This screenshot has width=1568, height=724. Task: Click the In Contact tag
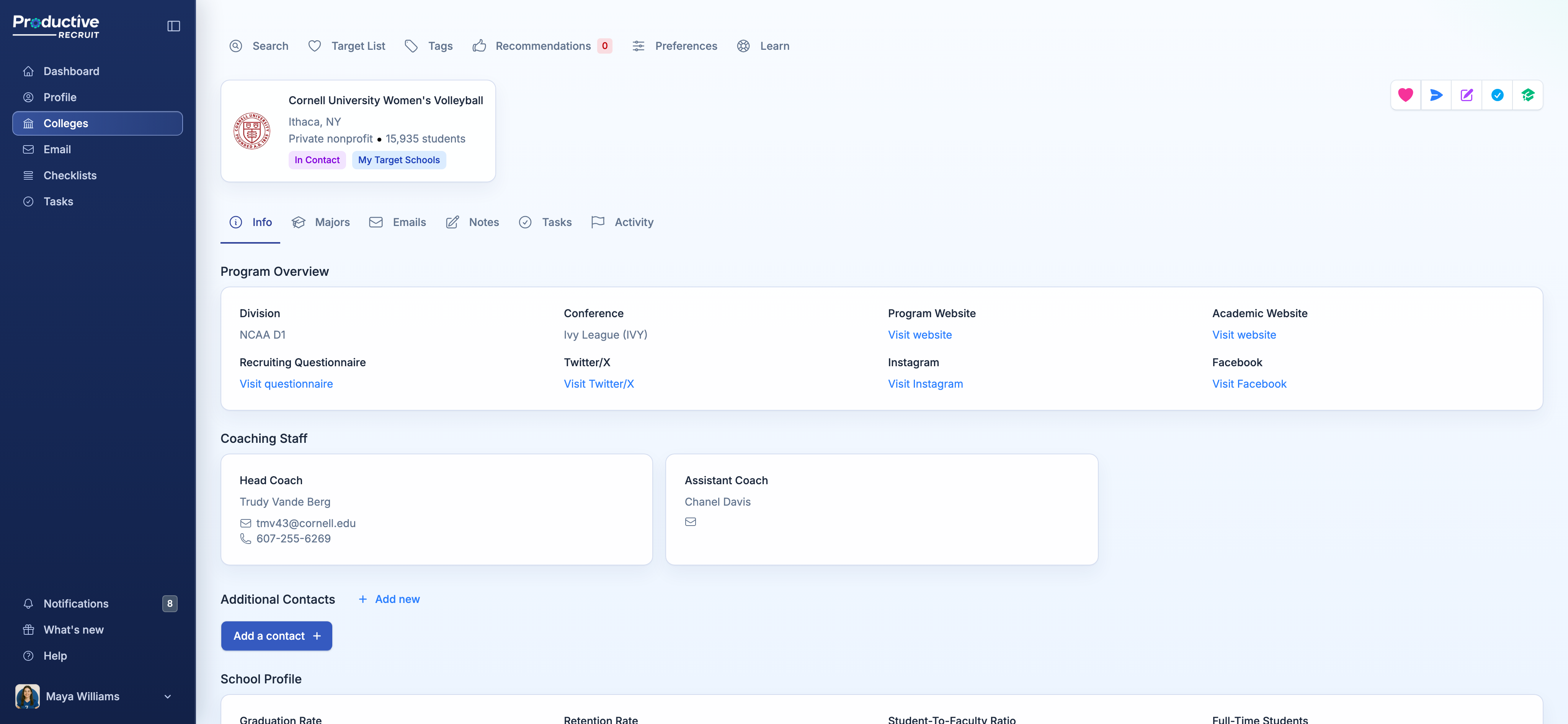[x=317, y=160]
